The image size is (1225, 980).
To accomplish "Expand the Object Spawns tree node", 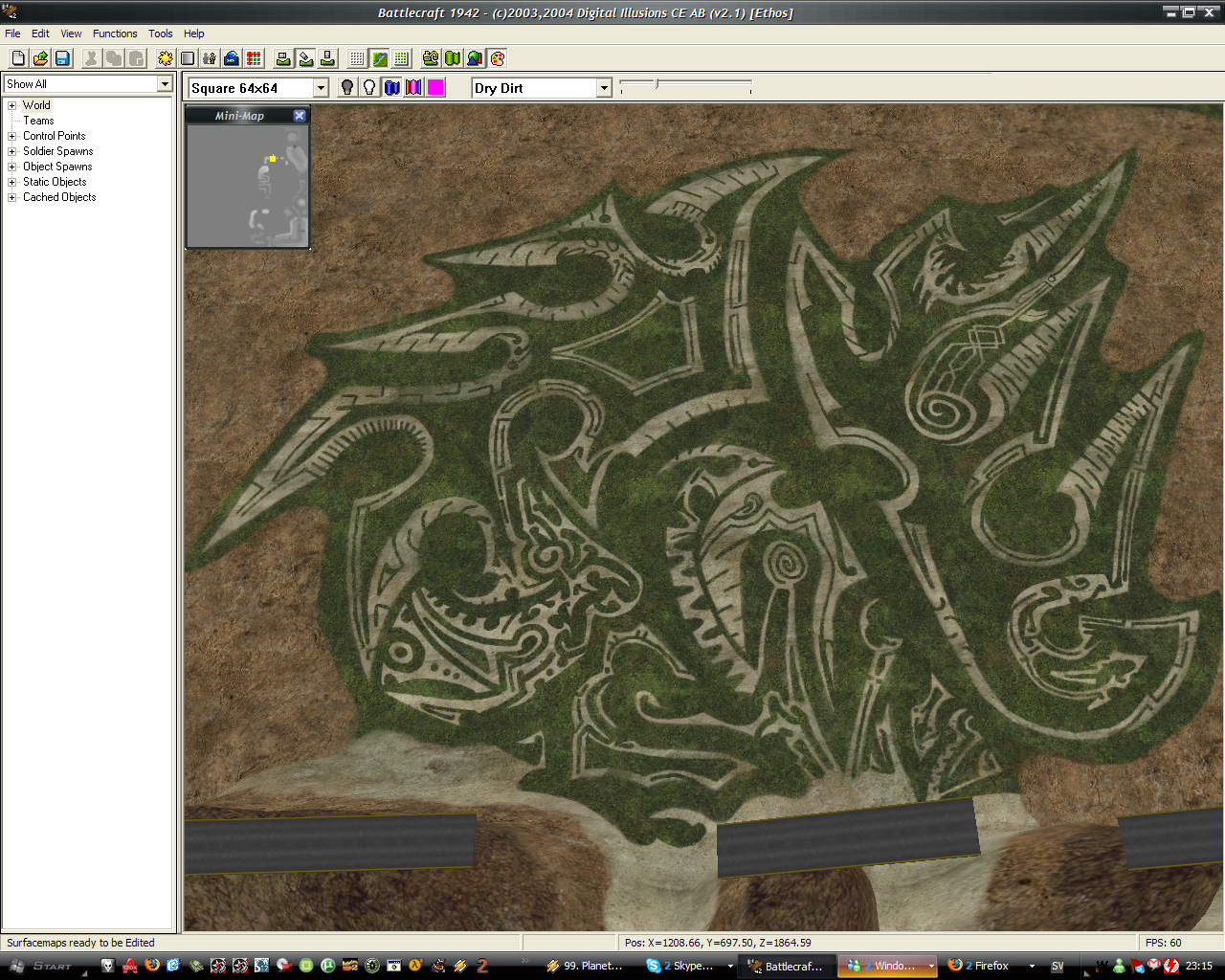I will [12, 167].
